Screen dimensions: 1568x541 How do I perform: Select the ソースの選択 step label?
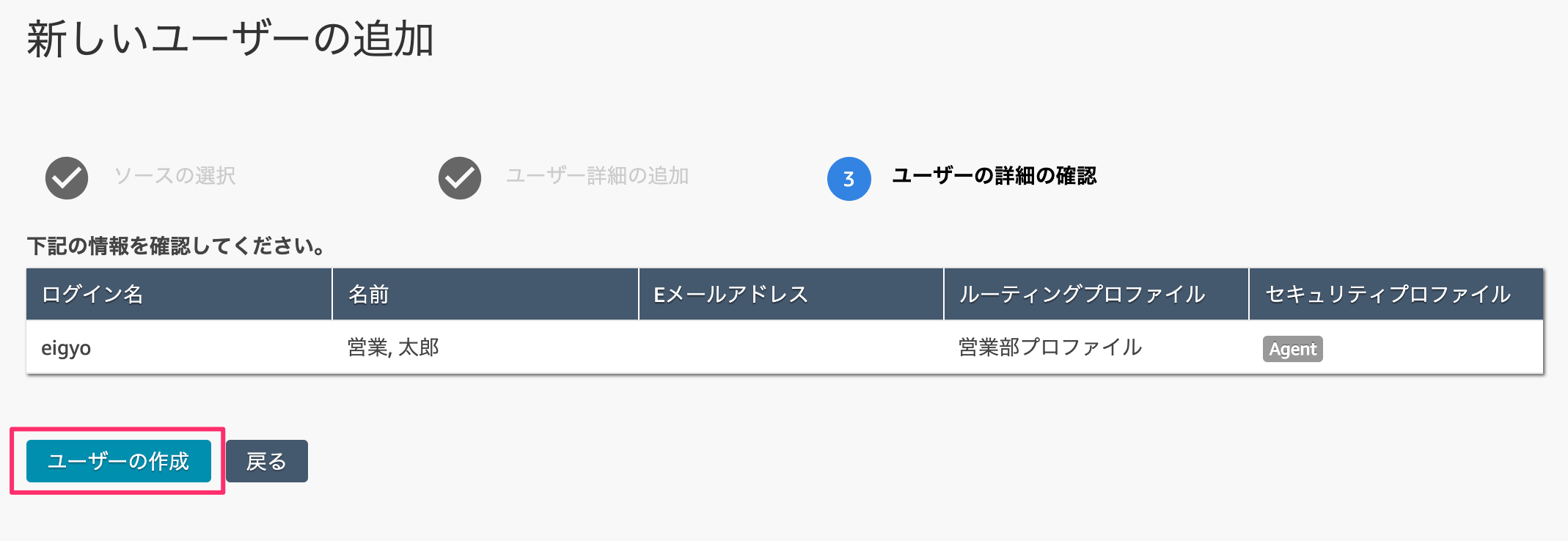(175, 176)
